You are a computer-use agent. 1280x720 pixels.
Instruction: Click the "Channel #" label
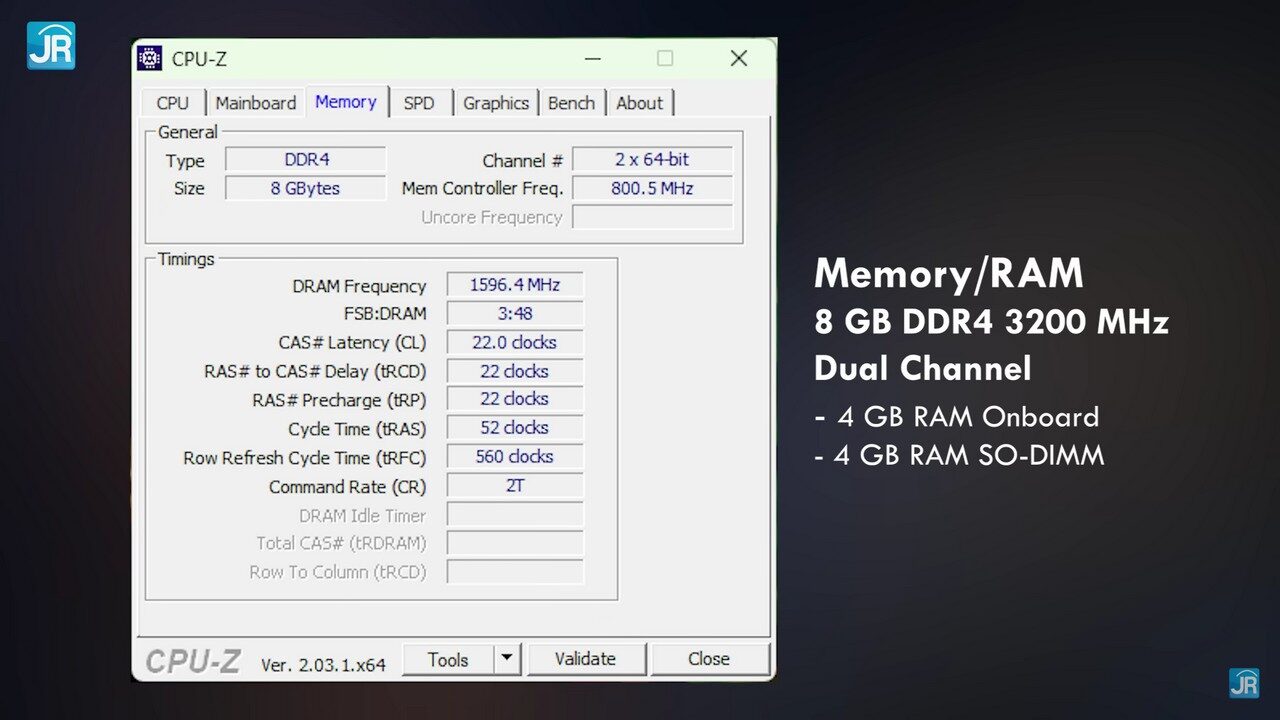(523, 161)
